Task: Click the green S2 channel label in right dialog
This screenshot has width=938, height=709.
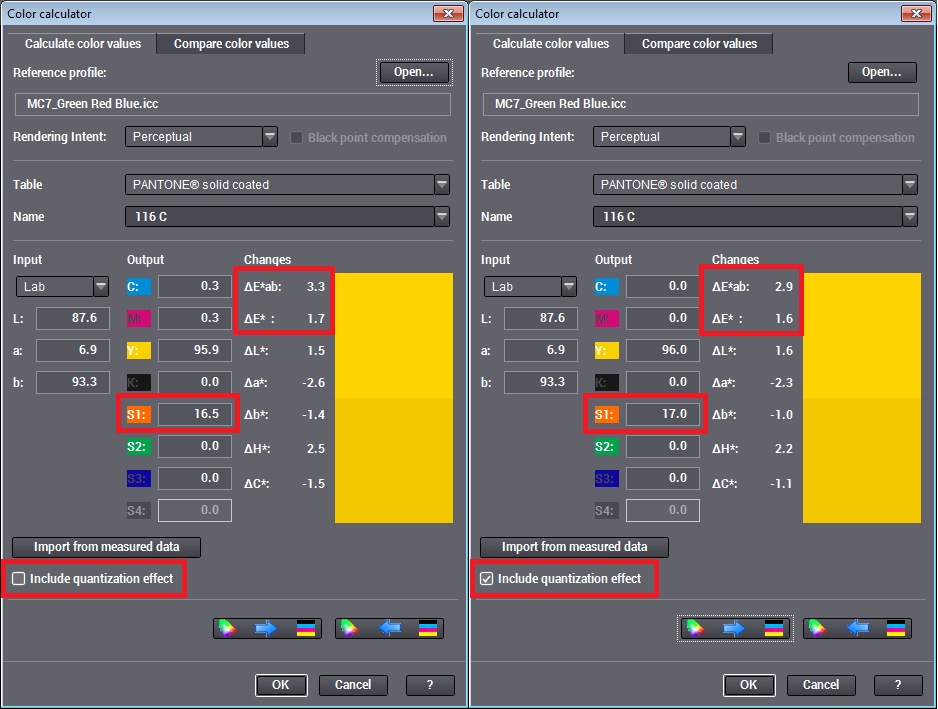Action: pos(607,446)
